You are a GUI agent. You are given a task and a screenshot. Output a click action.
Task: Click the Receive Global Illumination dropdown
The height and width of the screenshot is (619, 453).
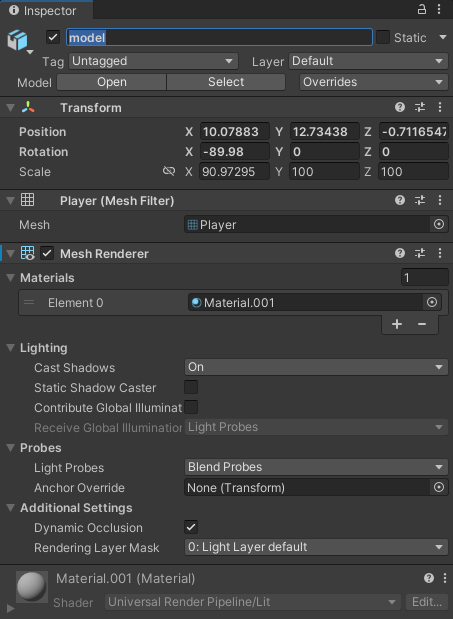(316, 427)
